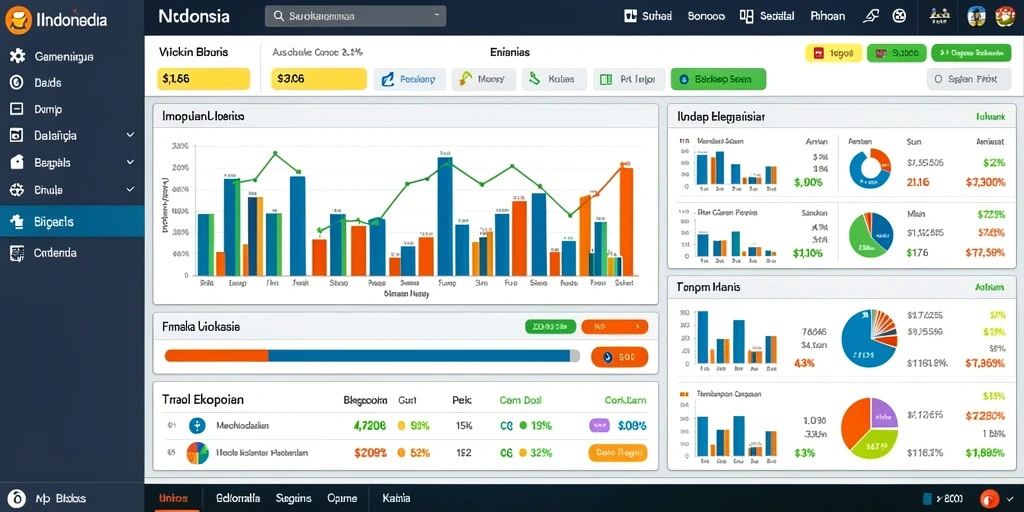
Task: Click the Fonainy filter button
Action: pos(410,79)
